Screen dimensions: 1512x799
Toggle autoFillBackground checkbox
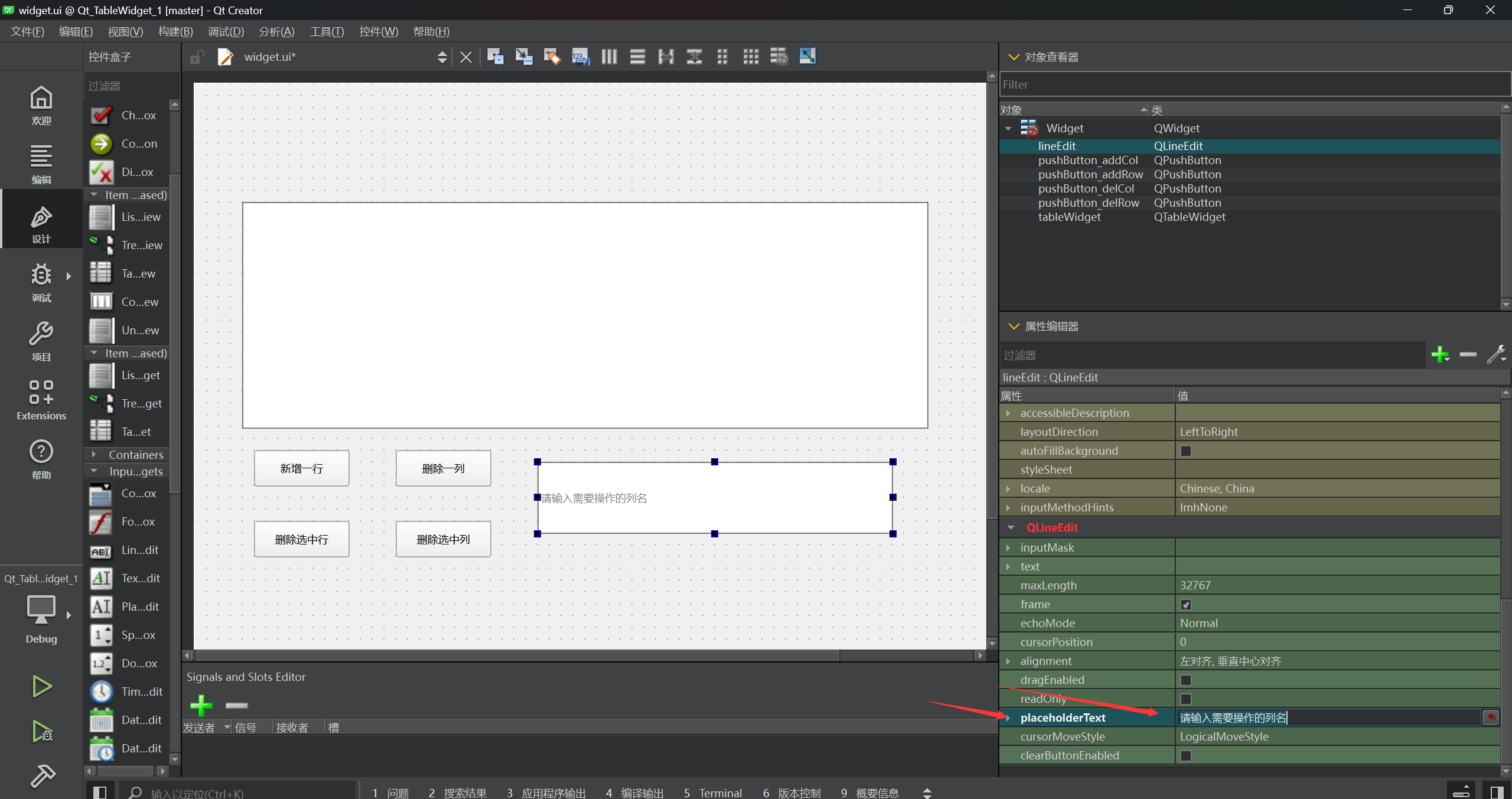coord(1185,451)
